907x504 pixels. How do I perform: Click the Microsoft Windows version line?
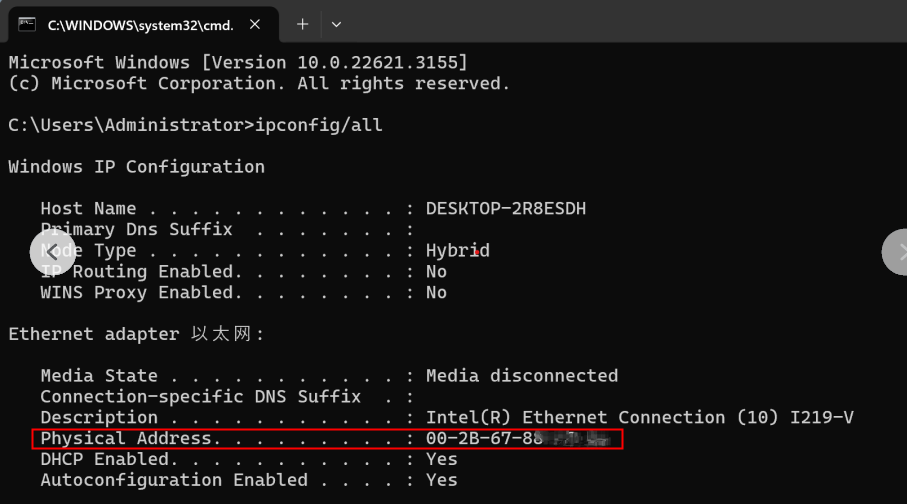point(238,62)
